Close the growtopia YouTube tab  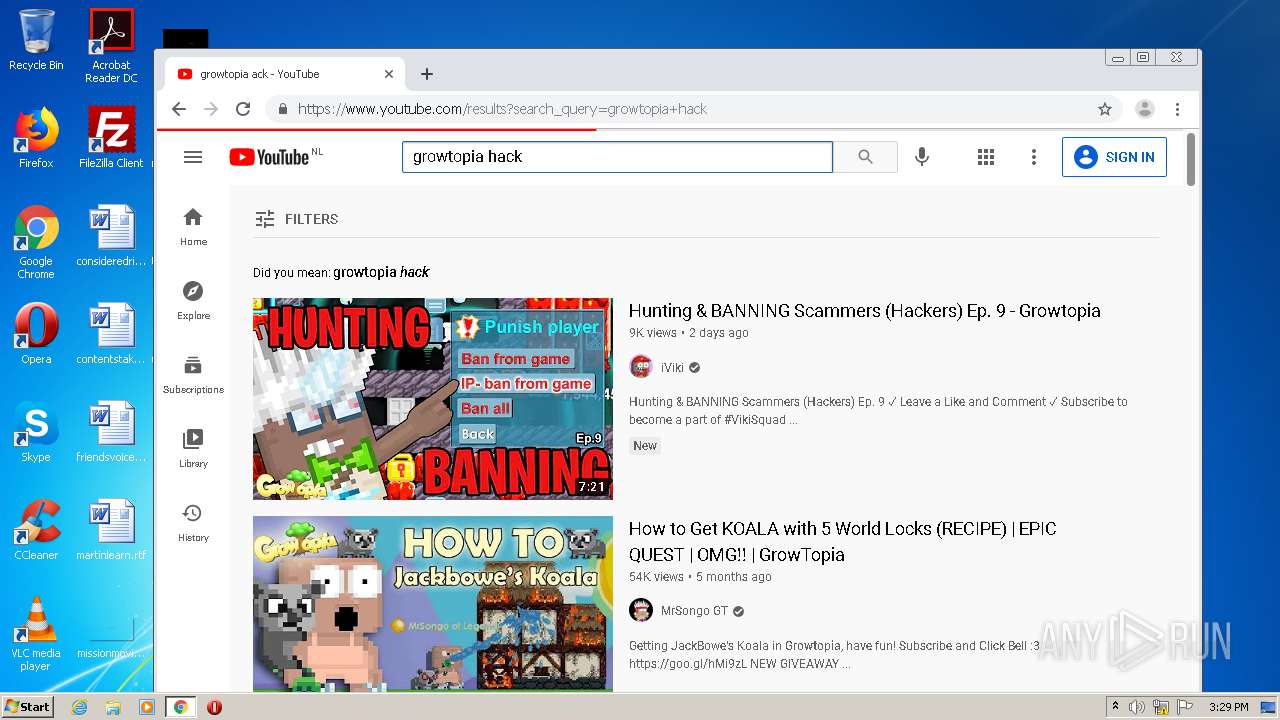(x=389, y=74)
